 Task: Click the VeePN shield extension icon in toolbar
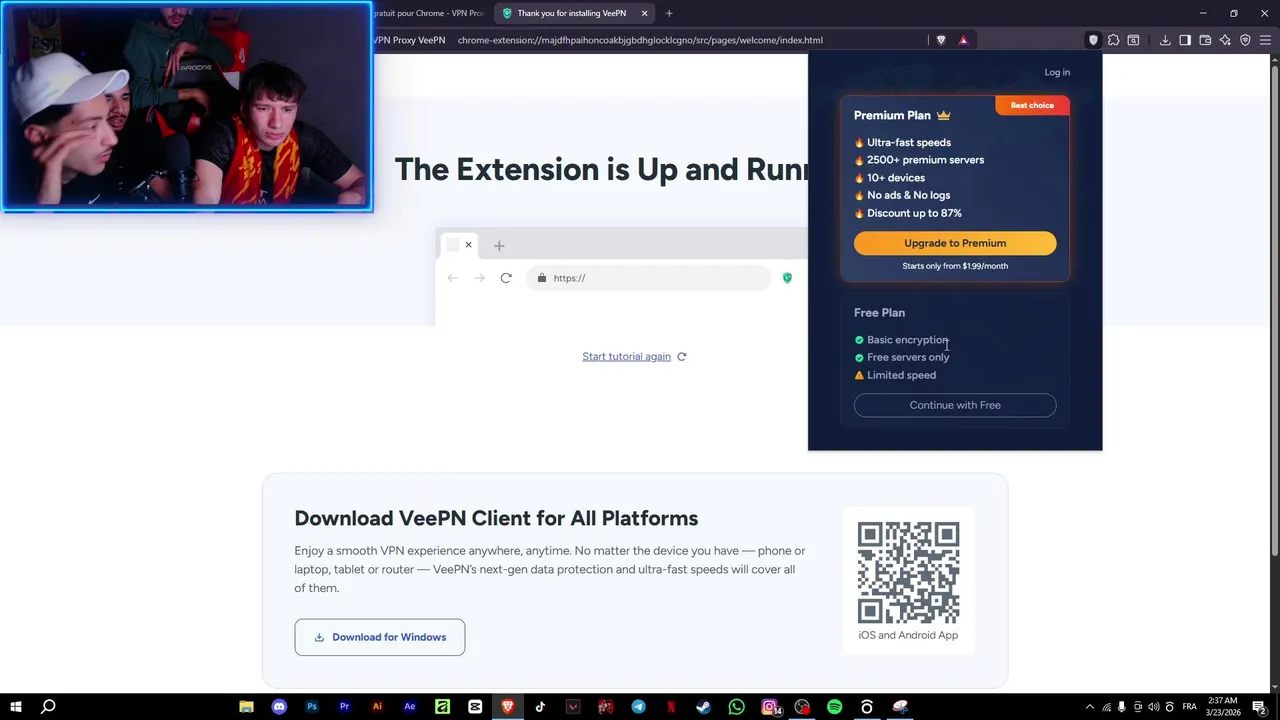(1093, 40)
